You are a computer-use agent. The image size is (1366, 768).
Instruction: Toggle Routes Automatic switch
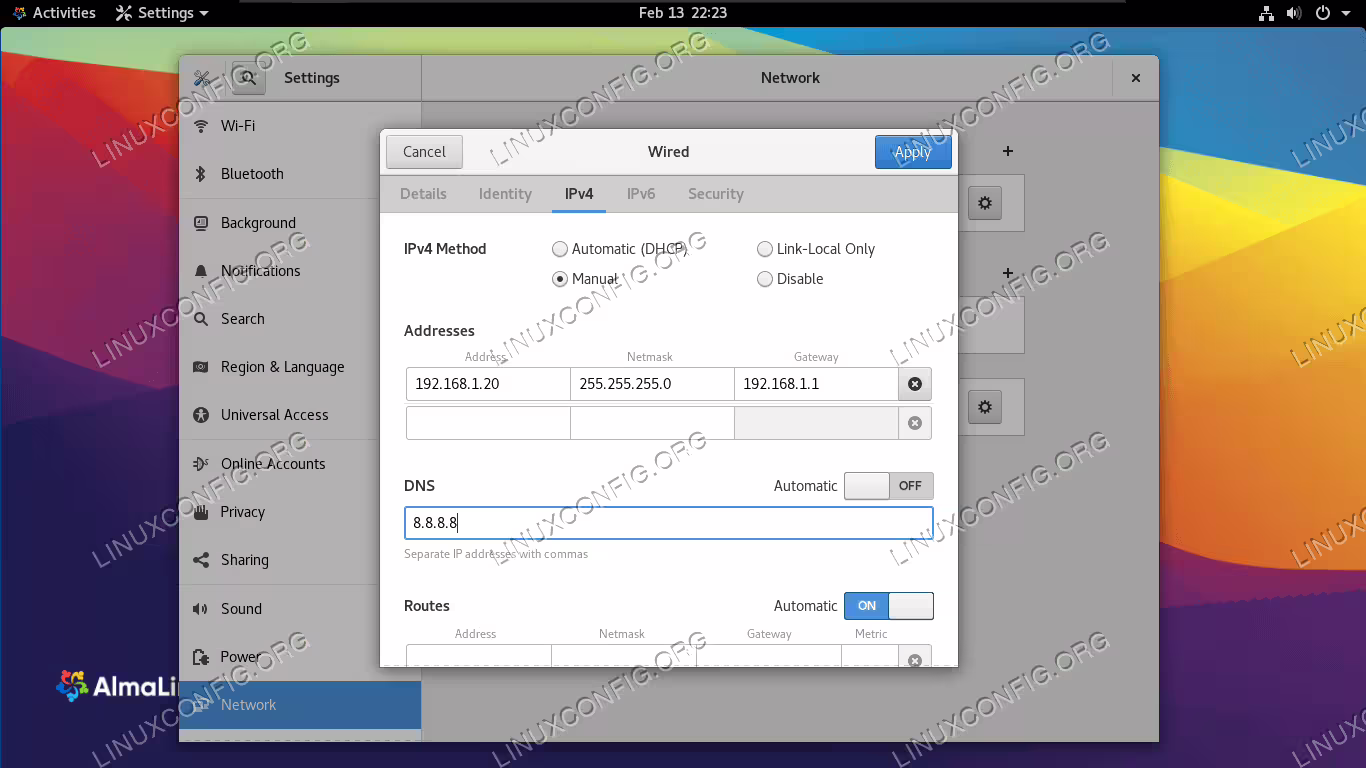pos(889,606)
